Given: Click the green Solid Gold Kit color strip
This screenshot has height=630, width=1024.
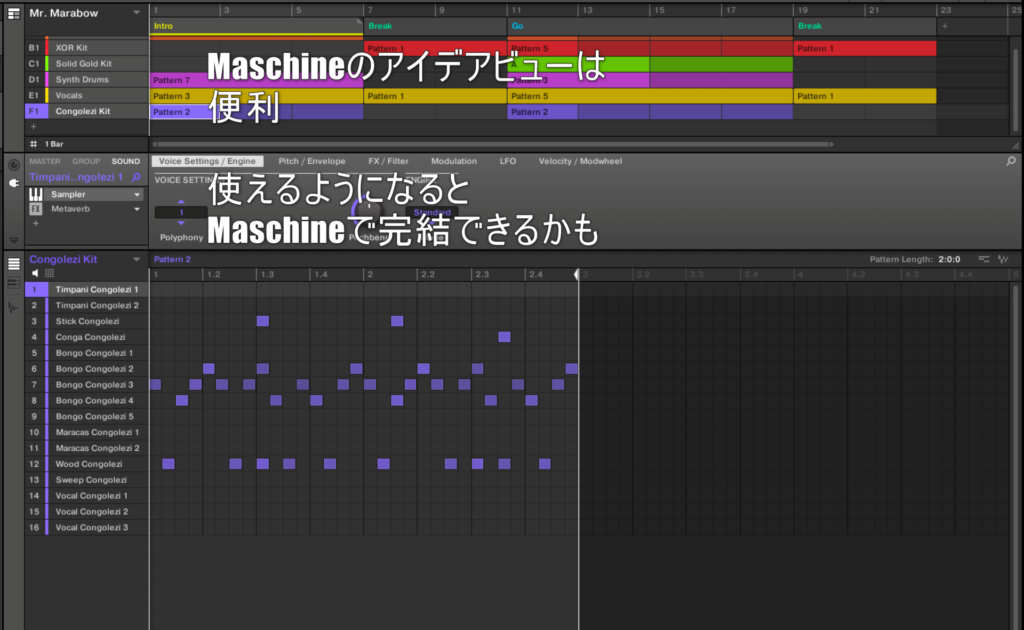Looking at the screenshot, I should (x=46, y=64).
